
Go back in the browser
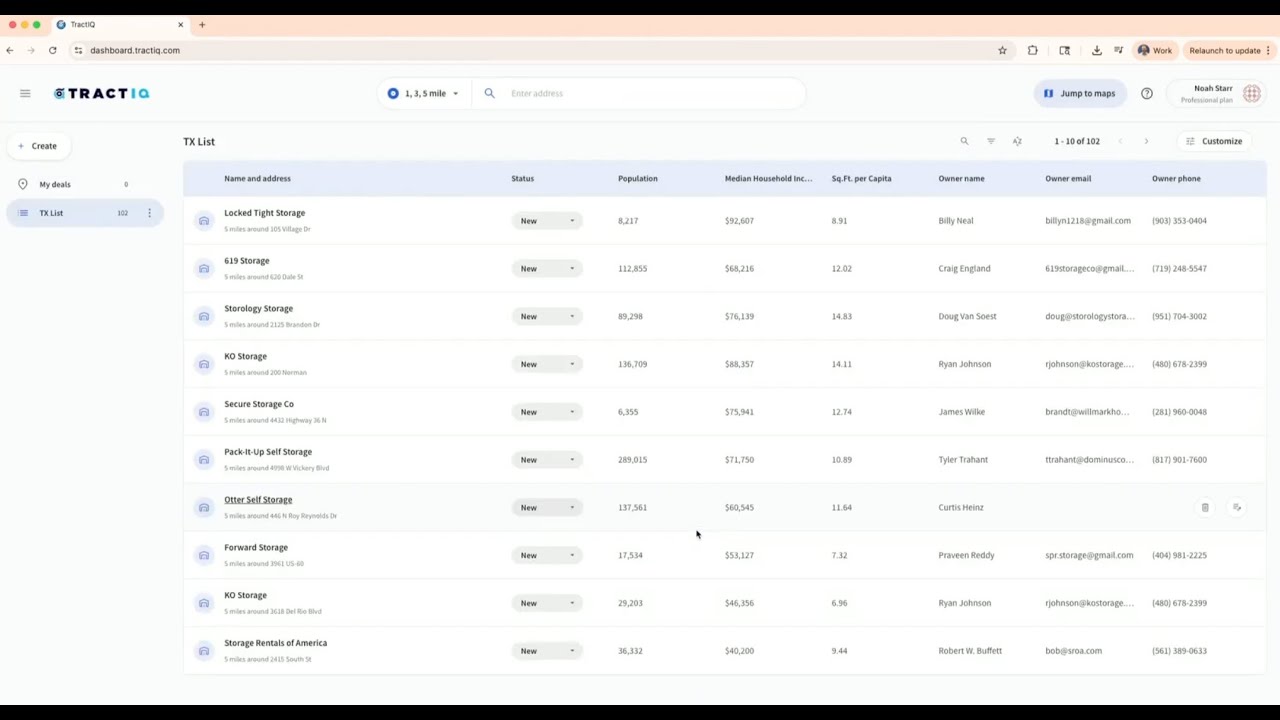click(x=10, y=50)
